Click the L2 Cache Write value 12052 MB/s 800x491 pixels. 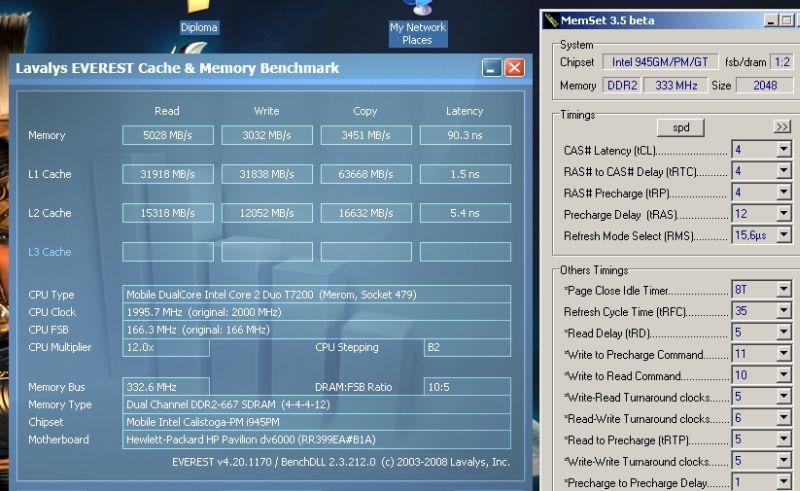pos(267,213)
